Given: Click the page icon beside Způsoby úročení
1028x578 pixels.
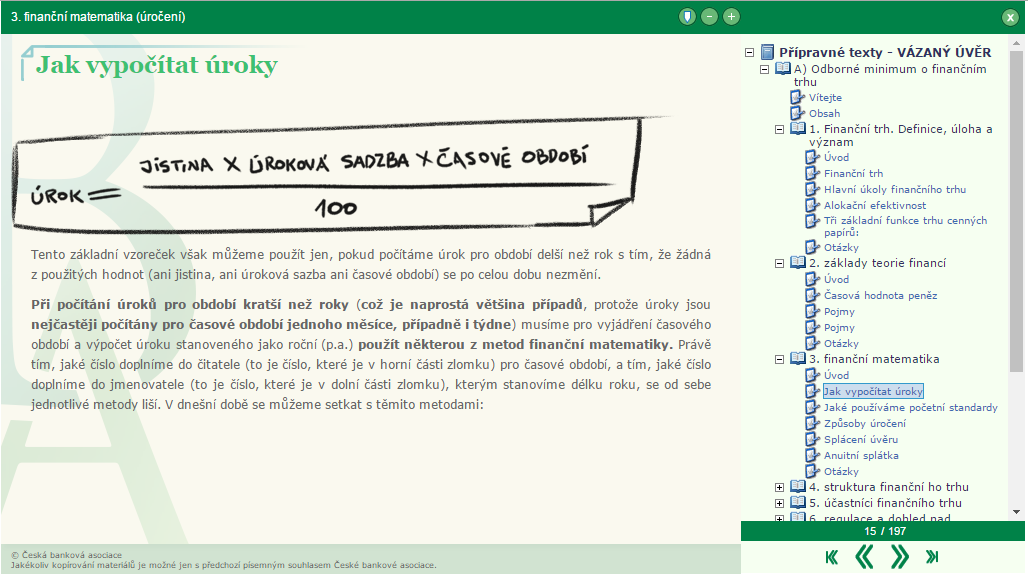Looking at the screenshot, I should click(x=812, y=423).
